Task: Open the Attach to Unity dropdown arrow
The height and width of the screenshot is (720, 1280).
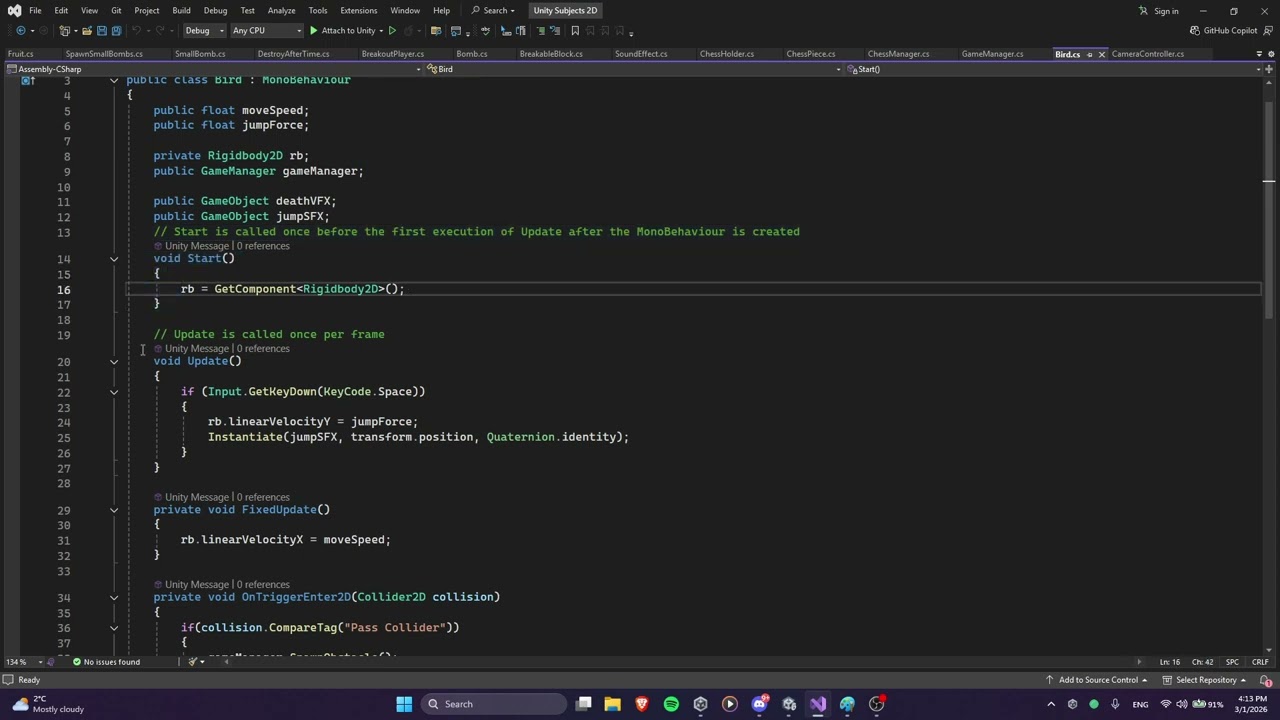Action: [381, 30]
